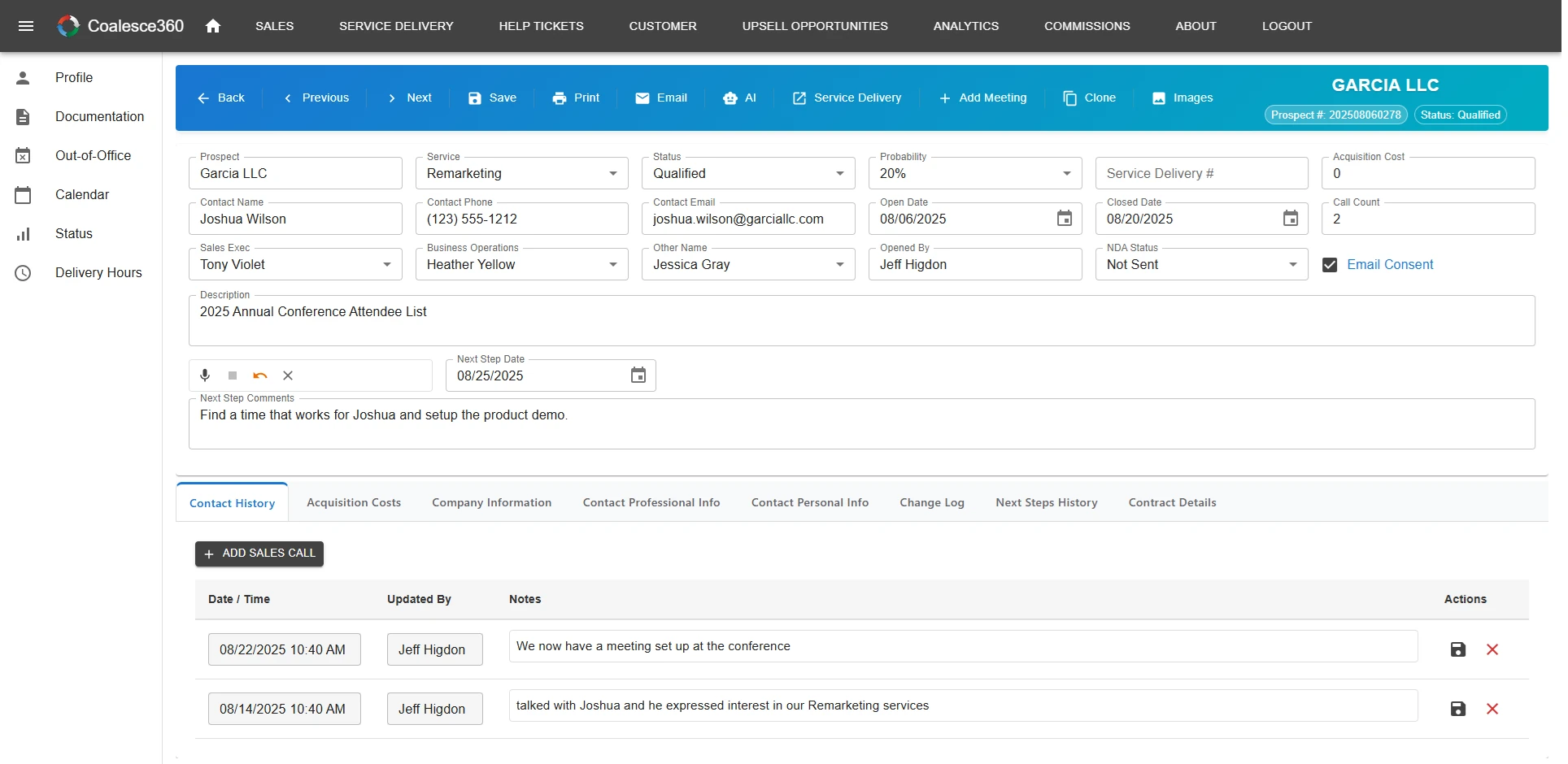Uncheck the Email Consent checkbox

point(1330,264)
